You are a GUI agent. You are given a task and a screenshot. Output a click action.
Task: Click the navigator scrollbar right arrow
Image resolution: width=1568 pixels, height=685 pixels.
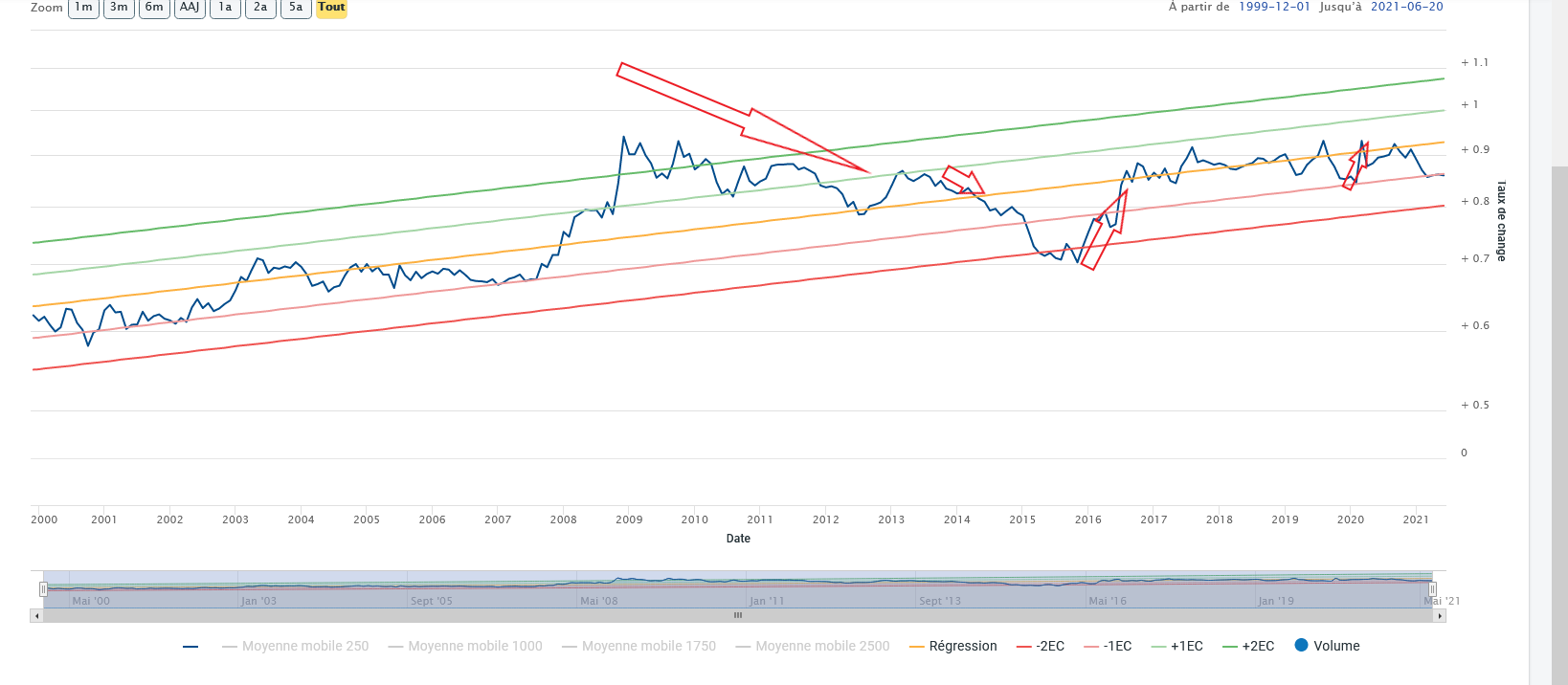tap(1440, 616)
